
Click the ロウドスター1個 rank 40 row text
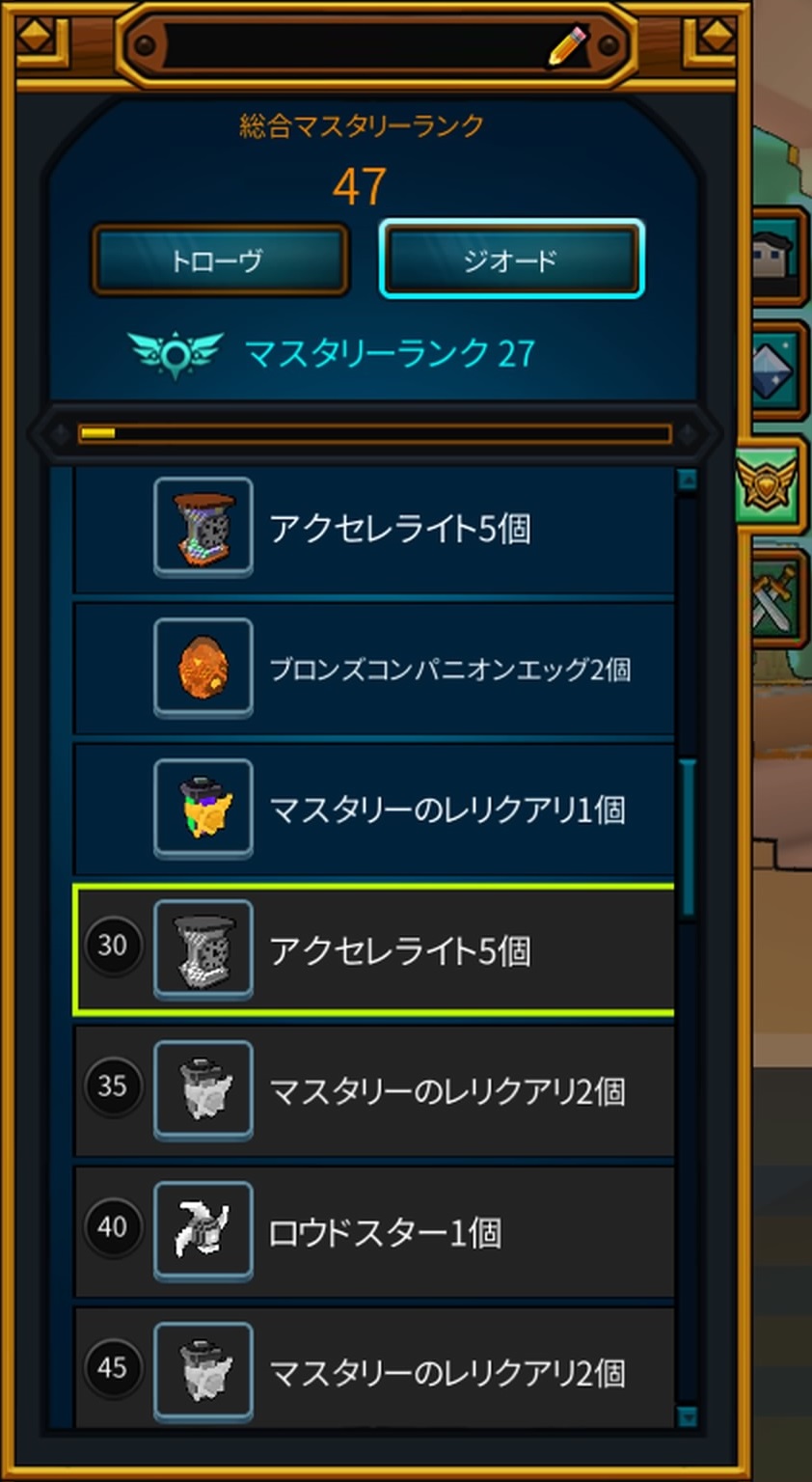tap(385, 1232)
